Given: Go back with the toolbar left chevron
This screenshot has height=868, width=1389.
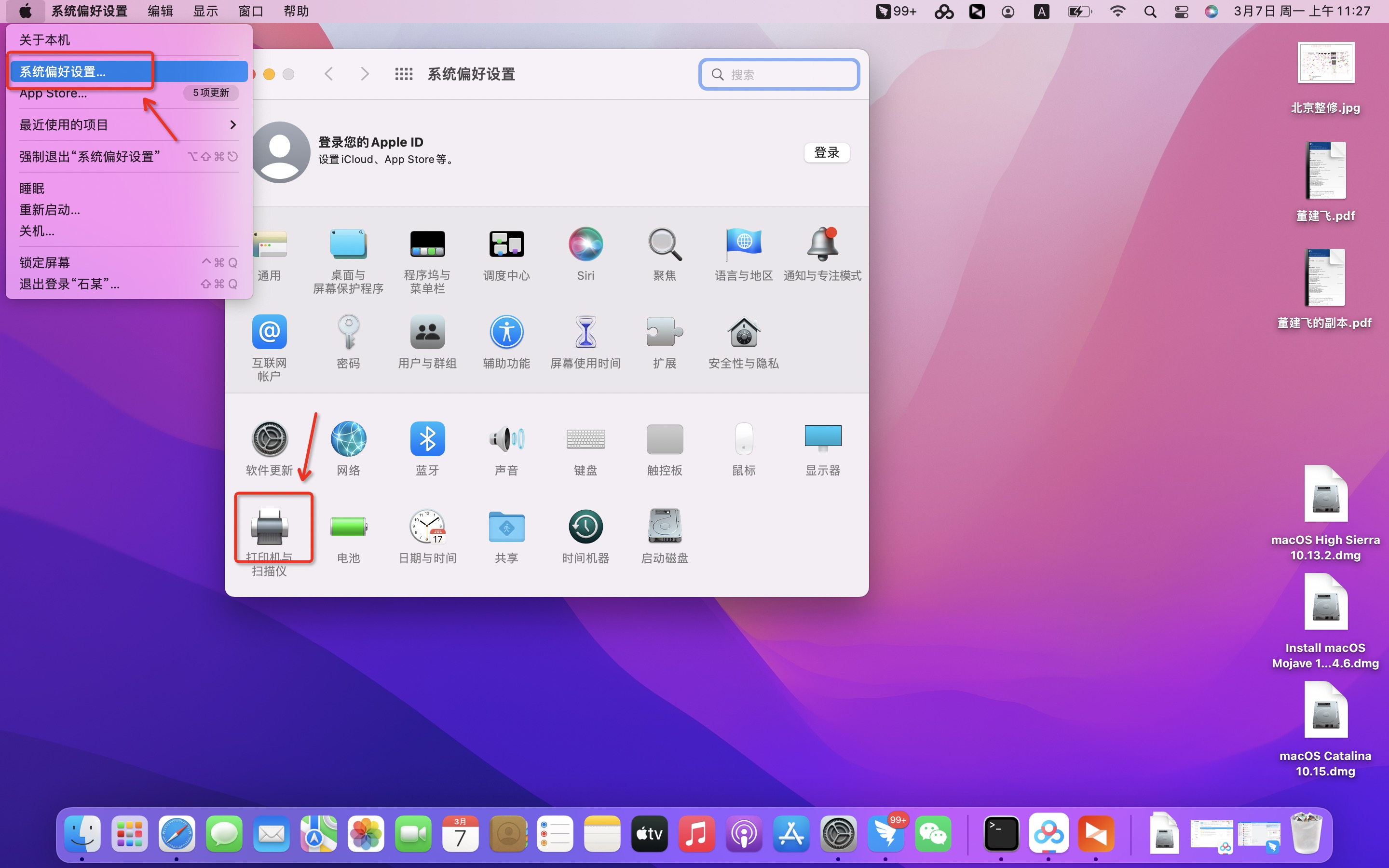Looking at the screenshot, I should tap(328, 74).
